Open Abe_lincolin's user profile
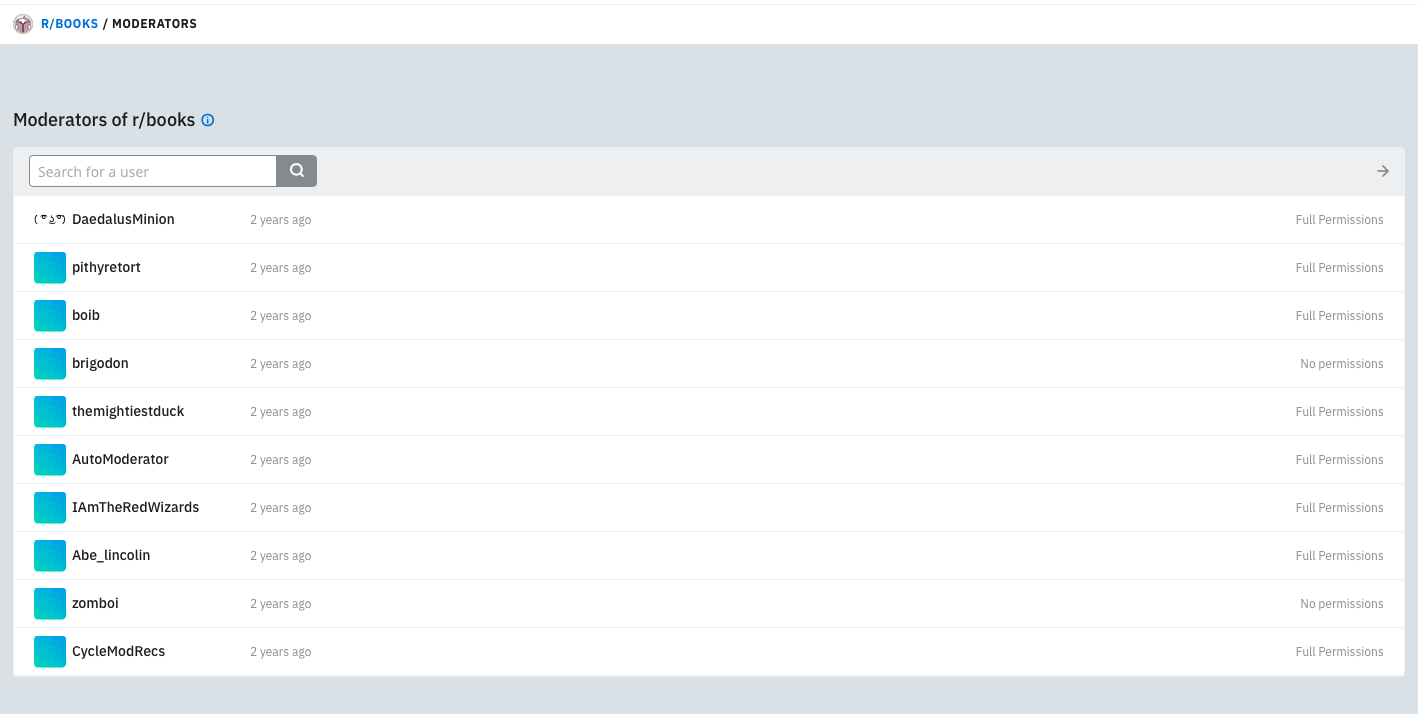The width and height of the screenshot is (1418, 714). [111, 556]
